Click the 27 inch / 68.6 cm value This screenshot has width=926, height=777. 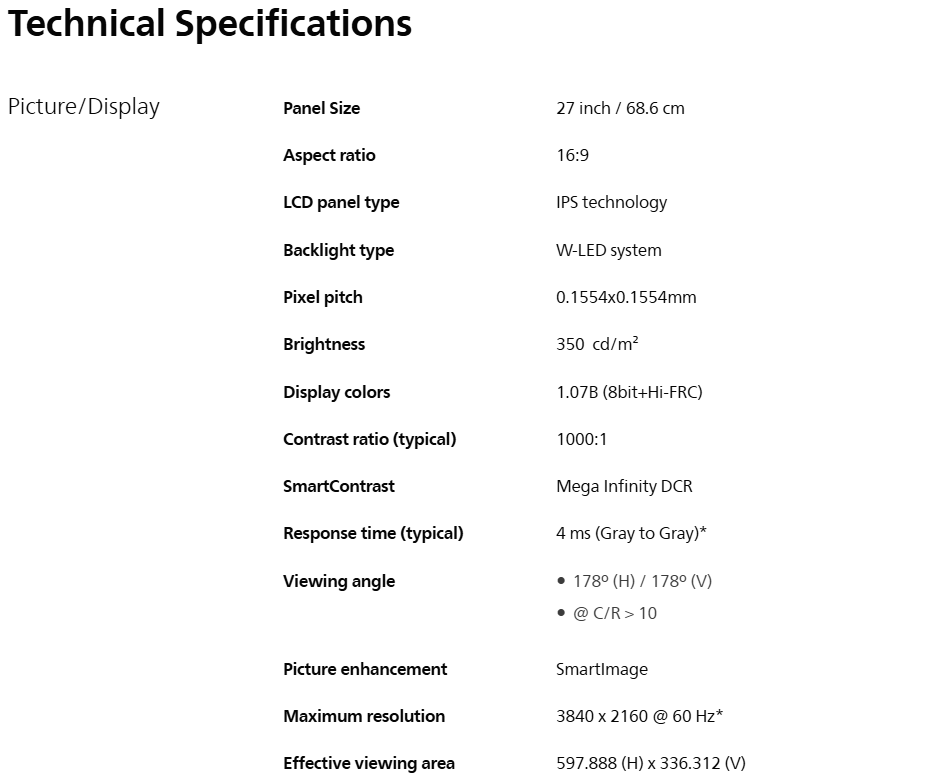click(x=620, y=108)
